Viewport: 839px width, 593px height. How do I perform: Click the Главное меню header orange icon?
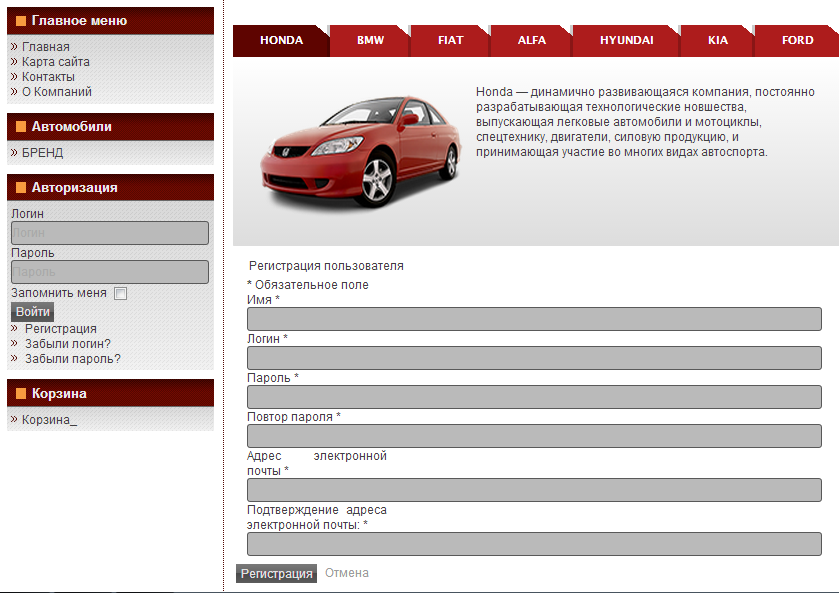(21, 21)
